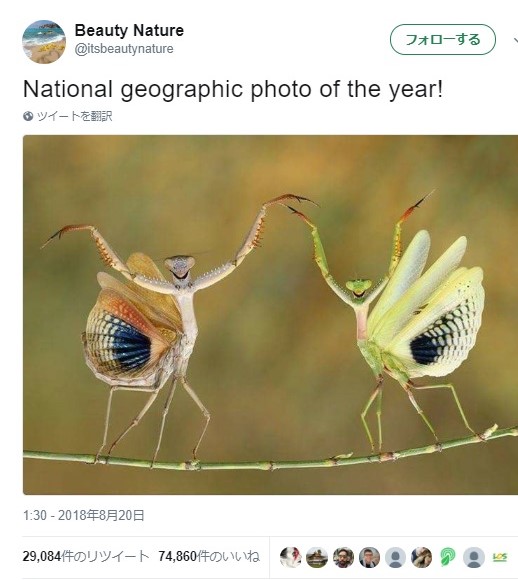
Task: Select the ツイートを翻訳 translate tweet link
Action: coord(74,116)
